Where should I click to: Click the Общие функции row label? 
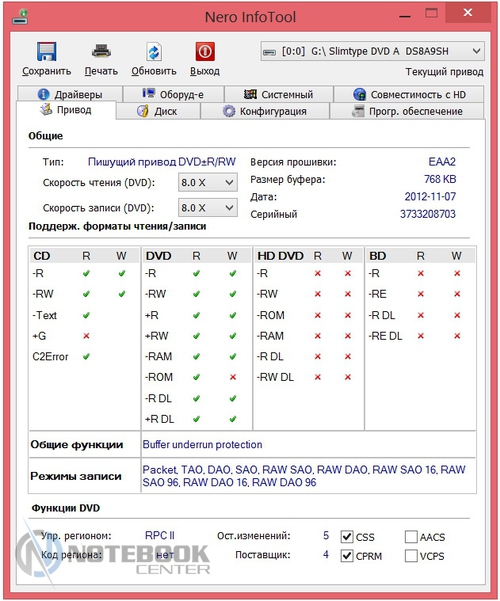pos(77,445)
